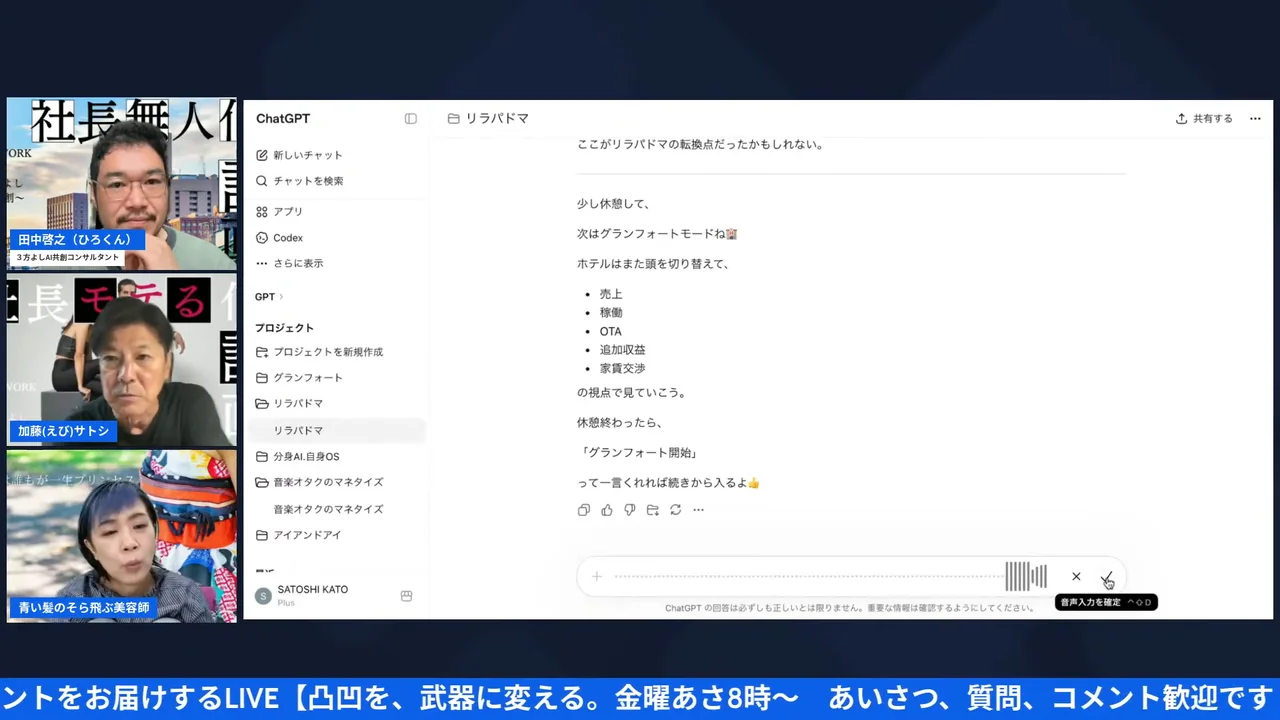This screenshot has width=1280, height=720.
Task: Click the Codex icon in sidebar
Action: [262, 238]
